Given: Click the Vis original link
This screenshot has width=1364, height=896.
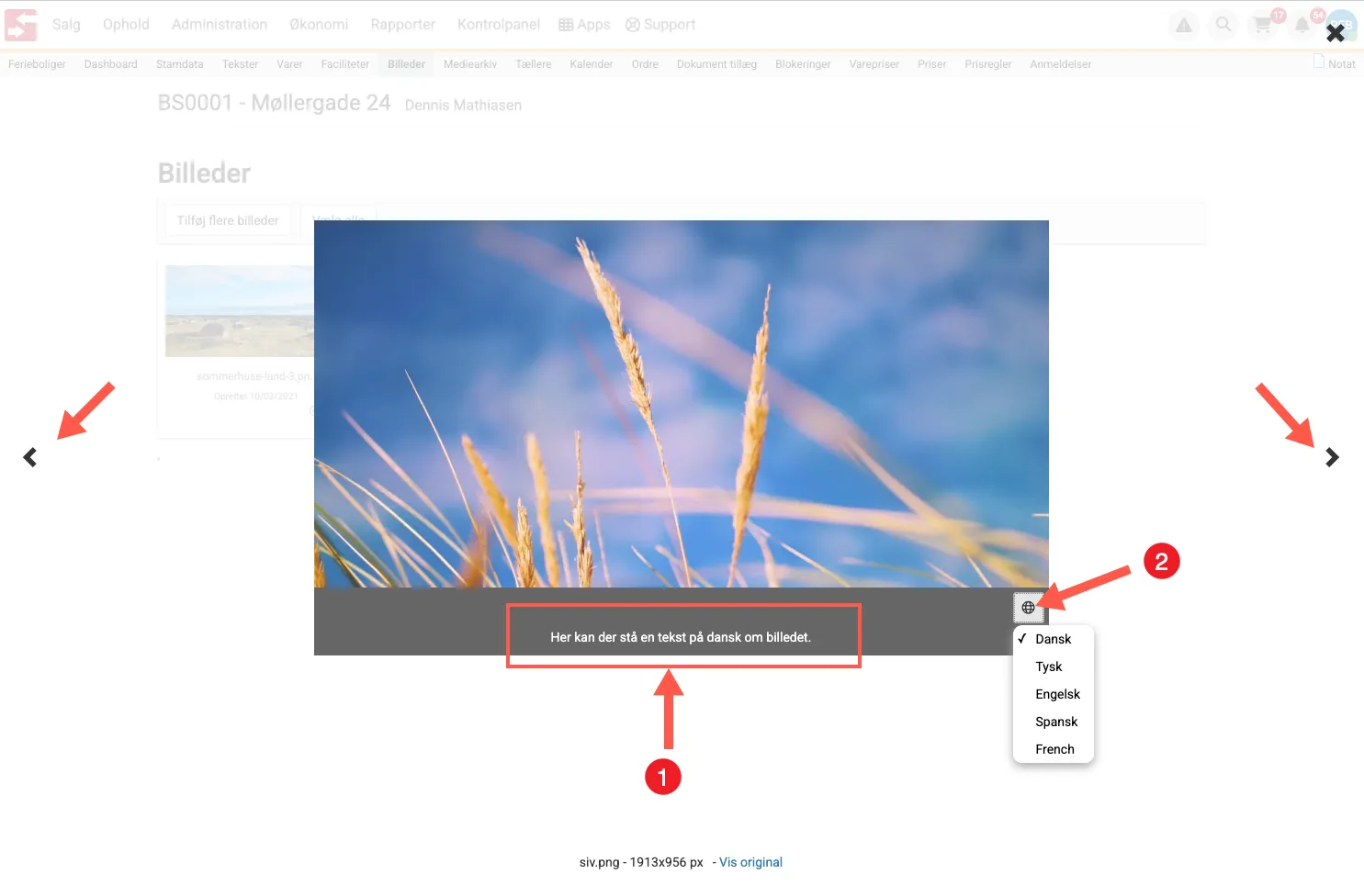Looking at the screenshot, I should coord(750,862).
